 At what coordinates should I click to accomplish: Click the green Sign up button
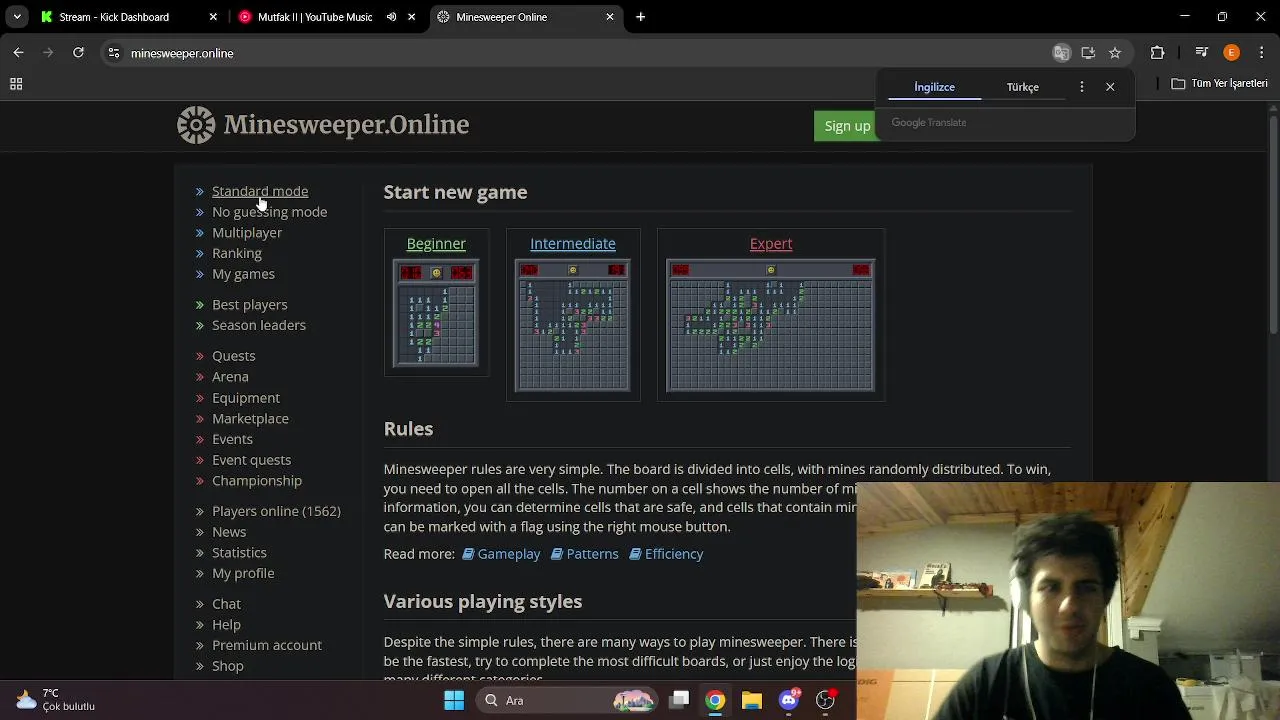pyautogui.click(x=846, y=126)
